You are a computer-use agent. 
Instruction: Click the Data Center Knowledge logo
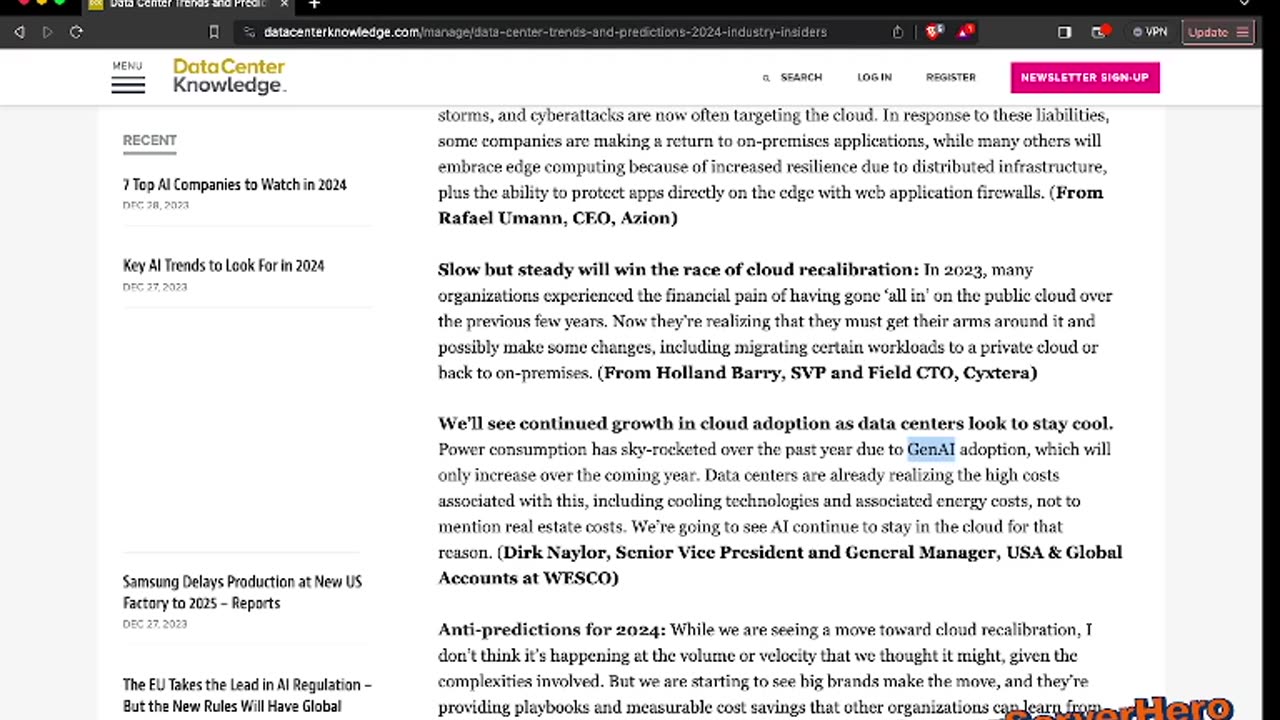click(x=229, y=76)
